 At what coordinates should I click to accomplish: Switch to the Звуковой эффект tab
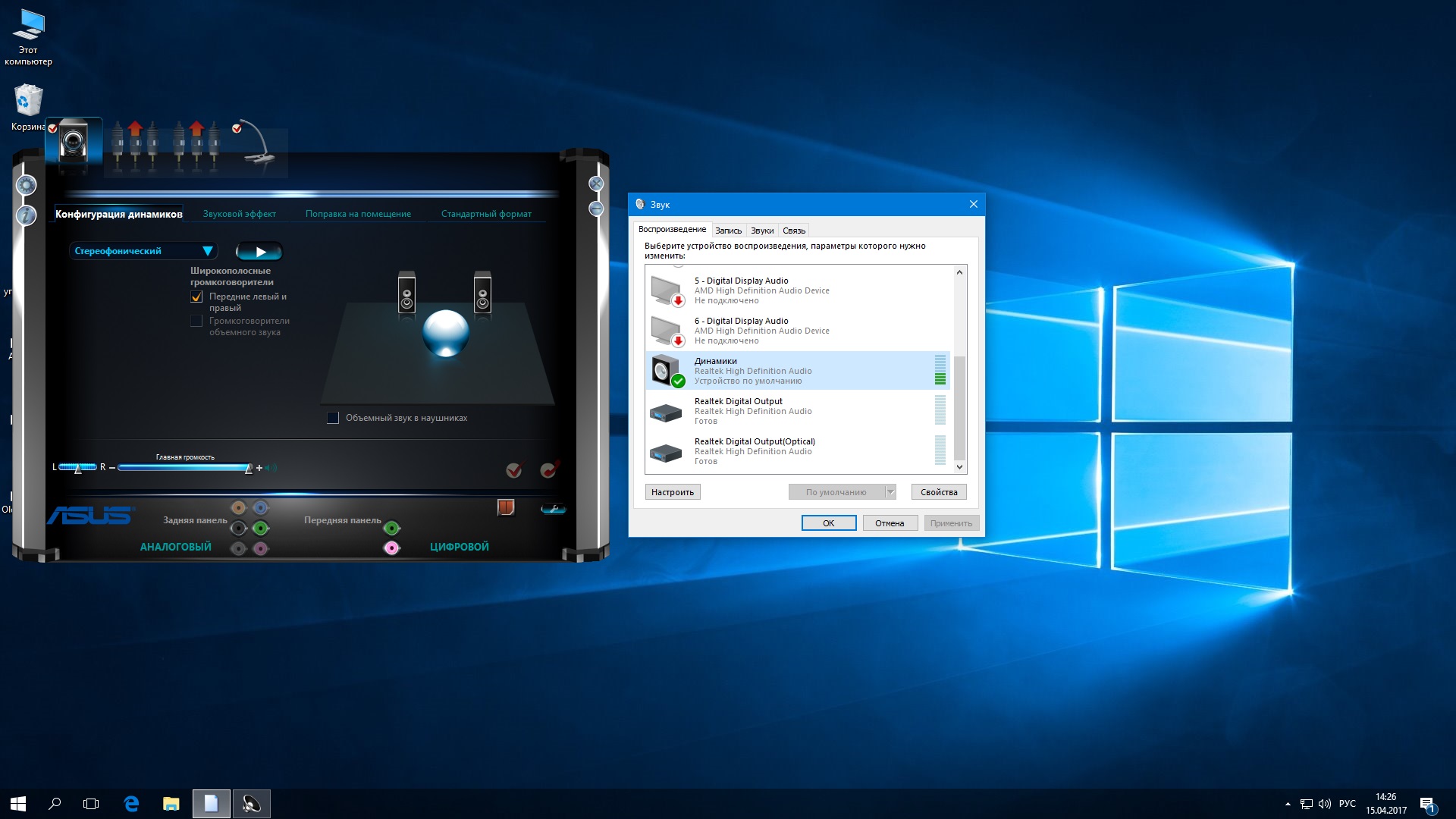[x=239, y=214]
